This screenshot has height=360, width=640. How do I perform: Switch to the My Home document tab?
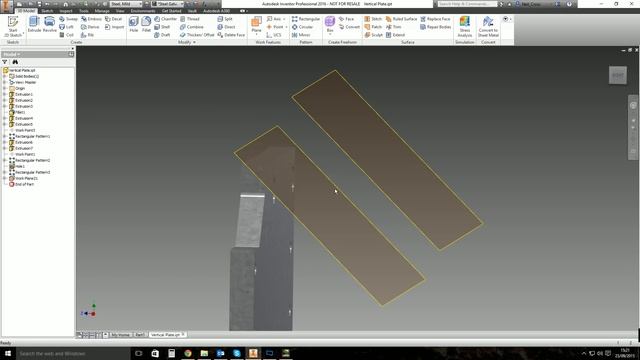(x=120, y=335)
